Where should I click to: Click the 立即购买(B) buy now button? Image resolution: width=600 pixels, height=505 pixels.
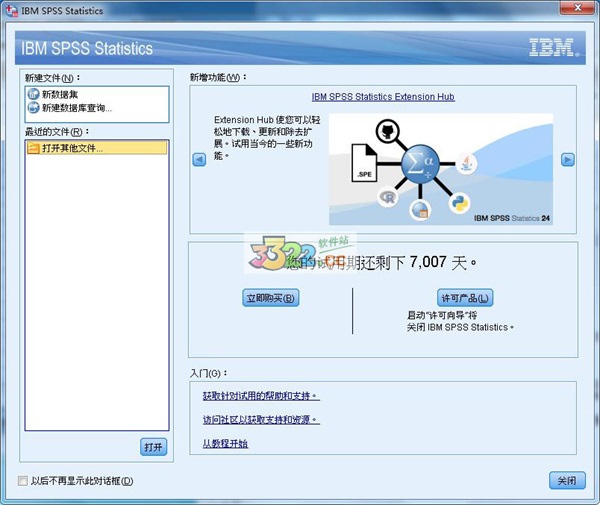click(271, 298)
